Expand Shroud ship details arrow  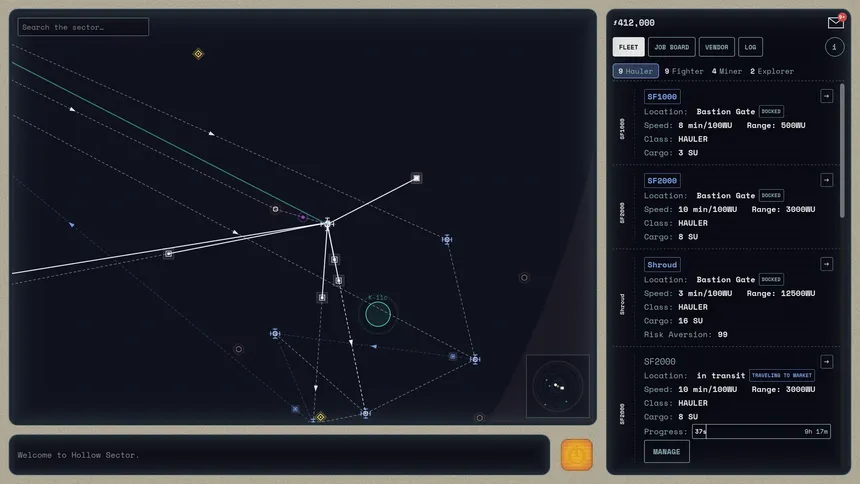click(x=827, y=264)
